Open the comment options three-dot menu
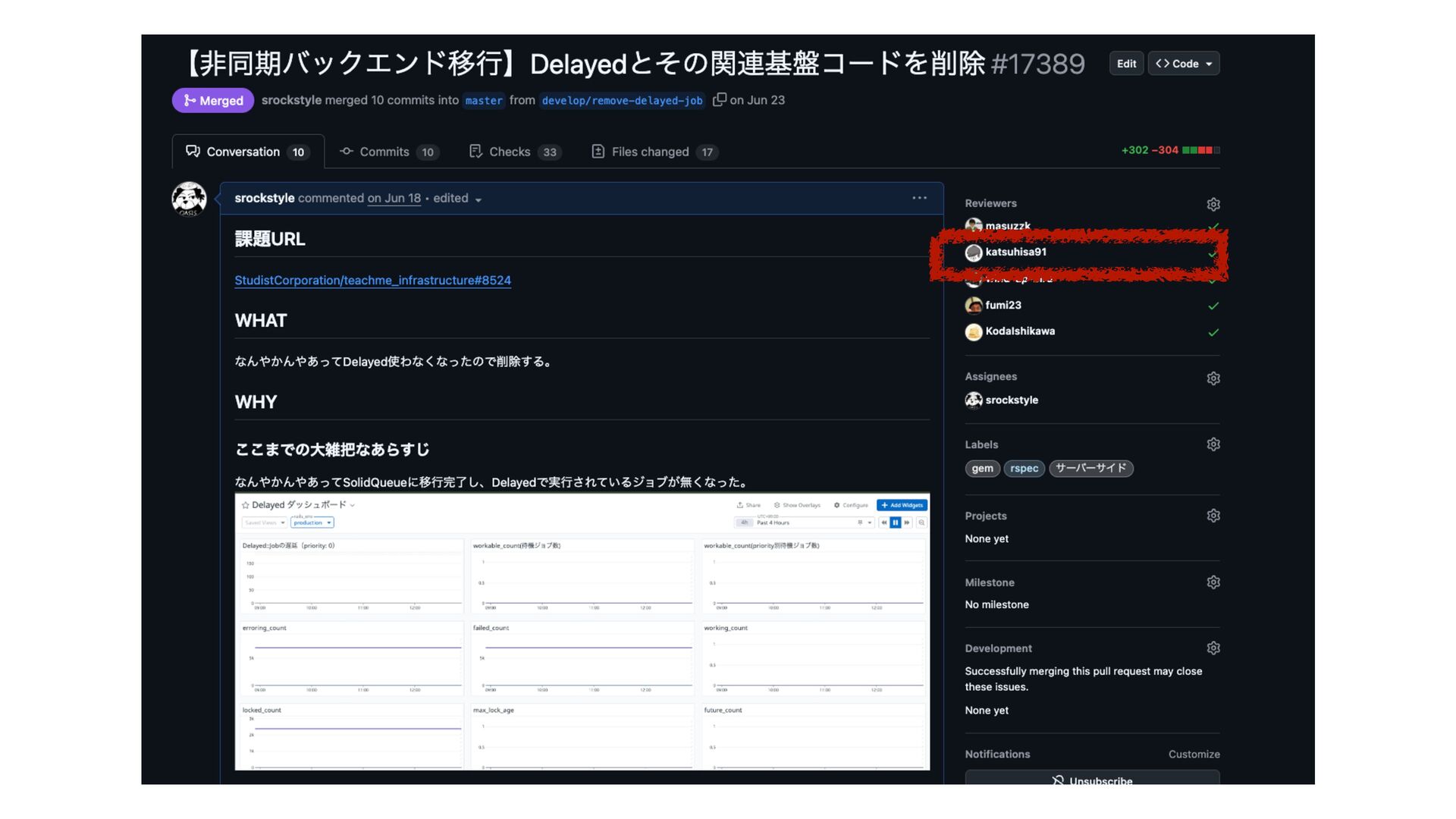1456x819 pixels. [x=919, y=198]
